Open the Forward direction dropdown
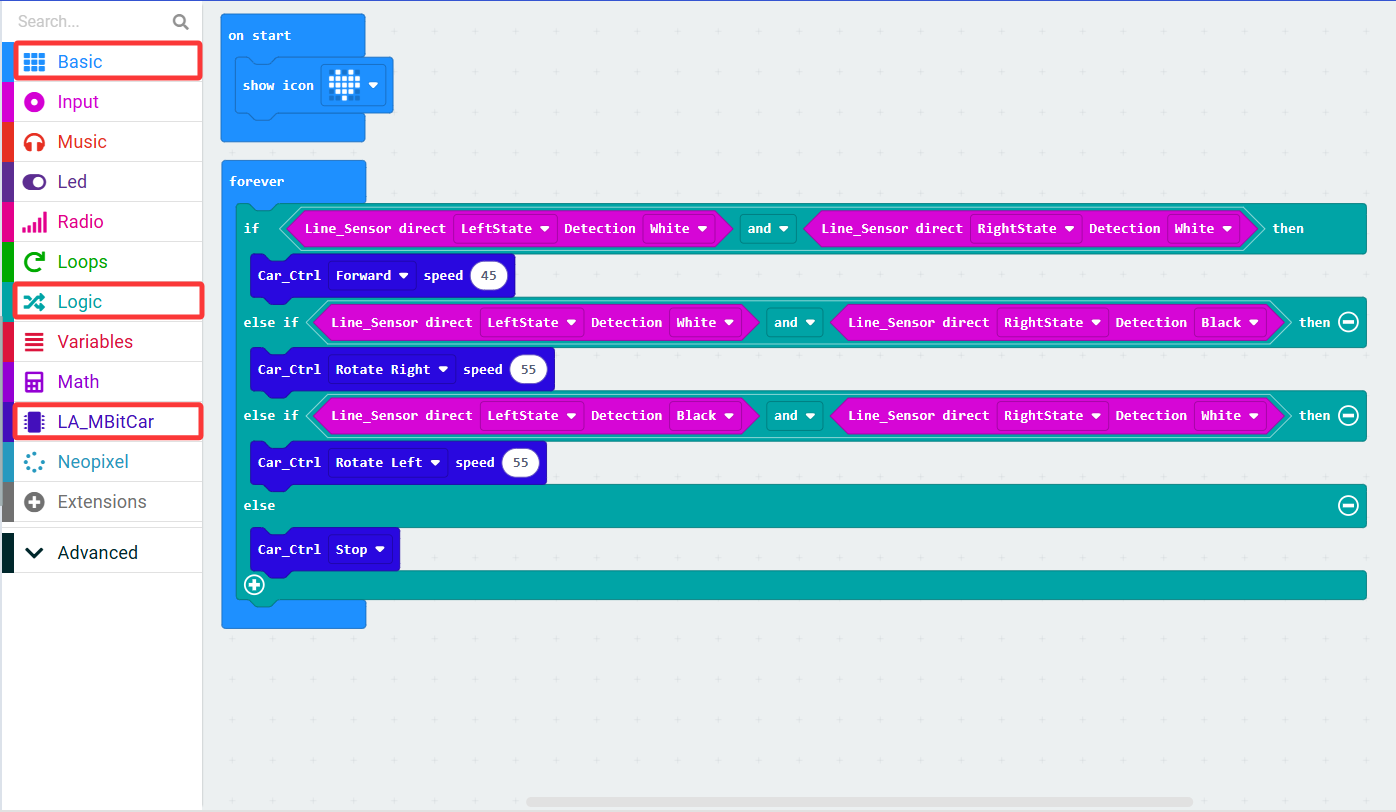 372,275
